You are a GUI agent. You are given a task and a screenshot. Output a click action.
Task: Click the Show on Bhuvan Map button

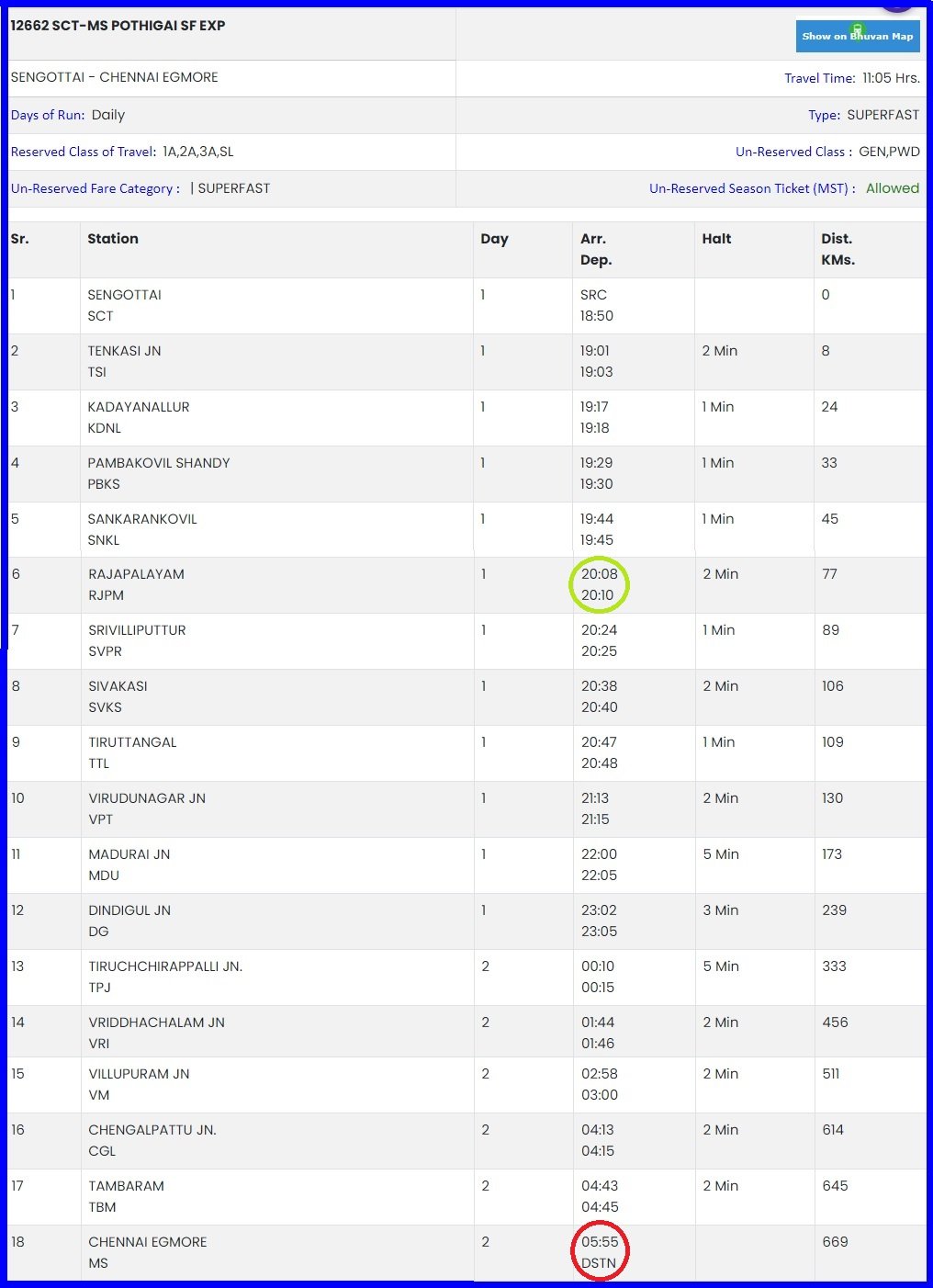[857, 37]
